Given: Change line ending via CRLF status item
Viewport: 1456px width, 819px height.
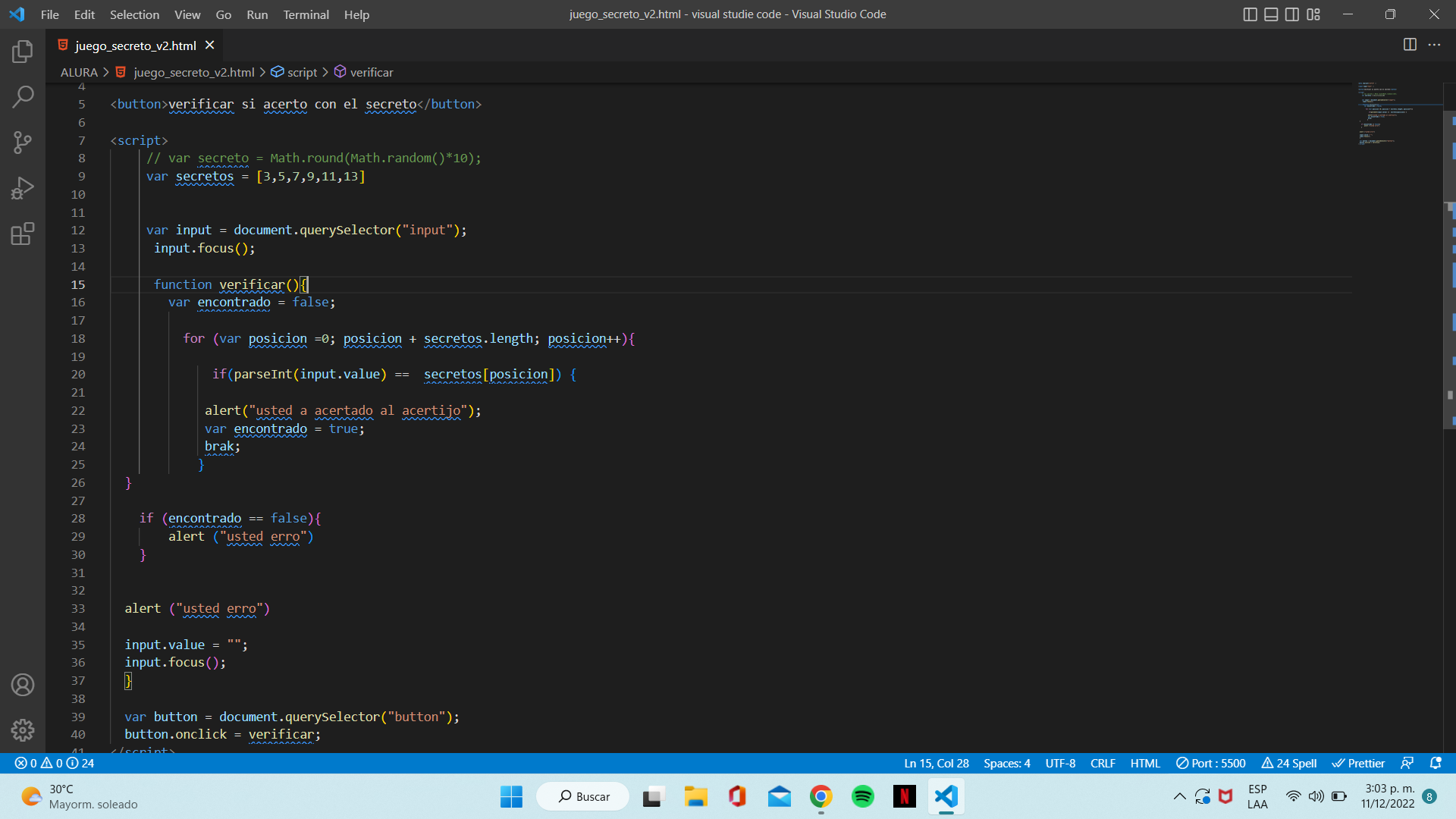Looking at the screenshot, I should point(1103,763).
